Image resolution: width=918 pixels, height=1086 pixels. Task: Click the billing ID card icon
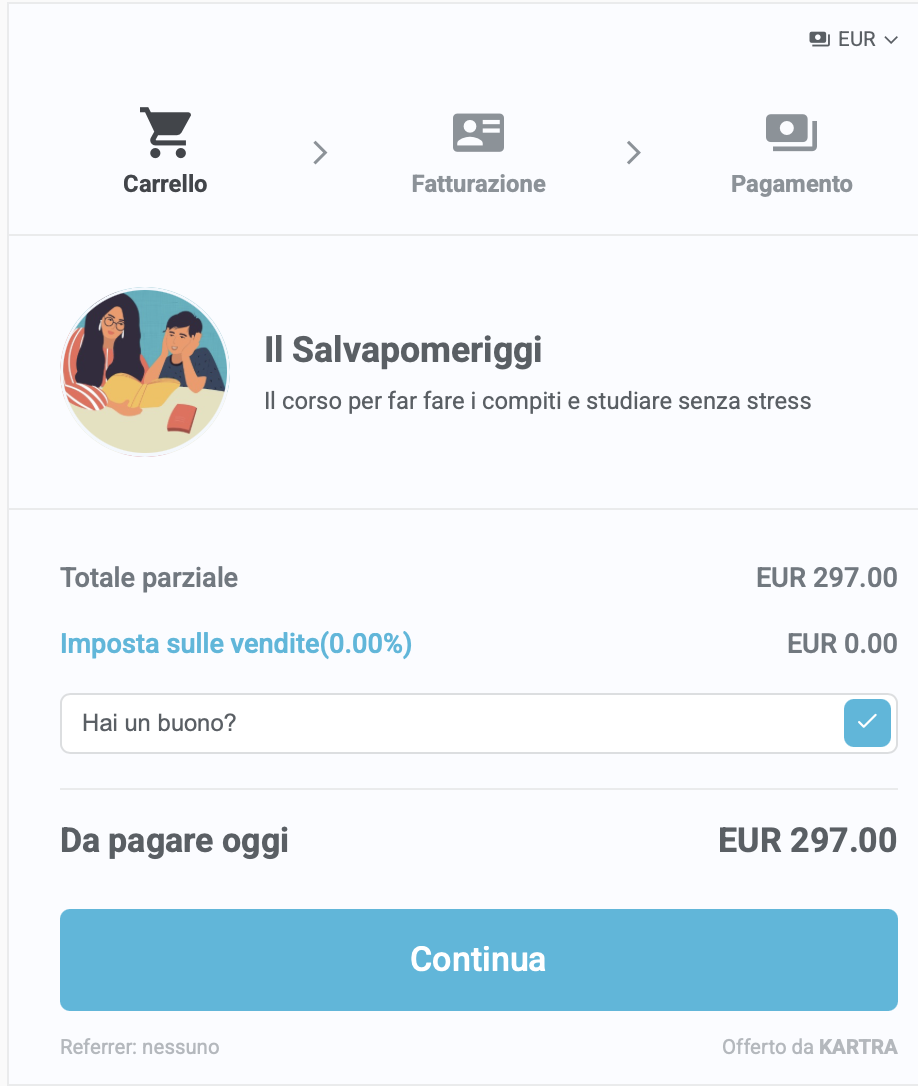pyautogui.click(x=478, y=133)
